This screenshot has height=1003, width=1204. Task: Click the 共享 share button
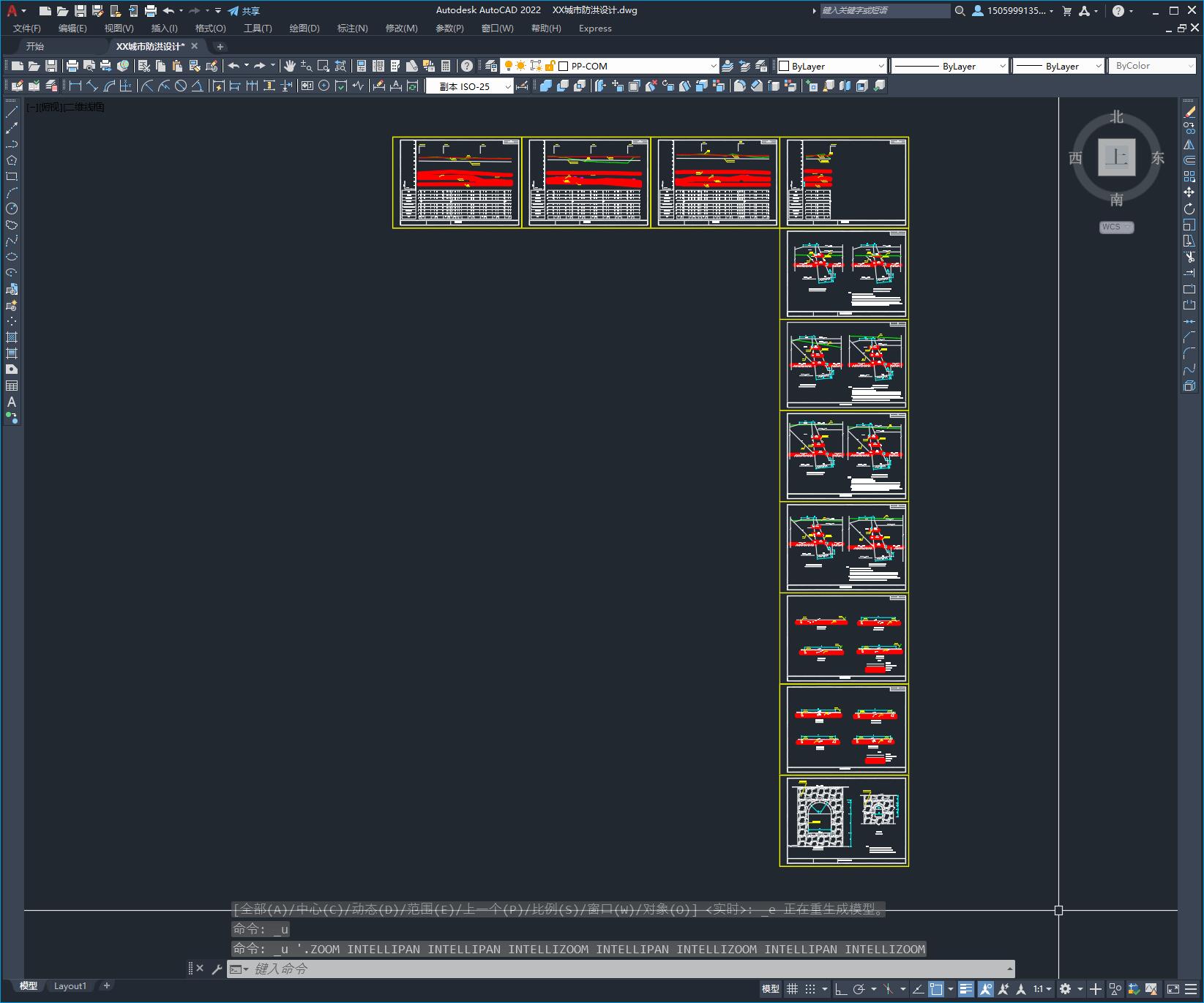pos(244,11)
